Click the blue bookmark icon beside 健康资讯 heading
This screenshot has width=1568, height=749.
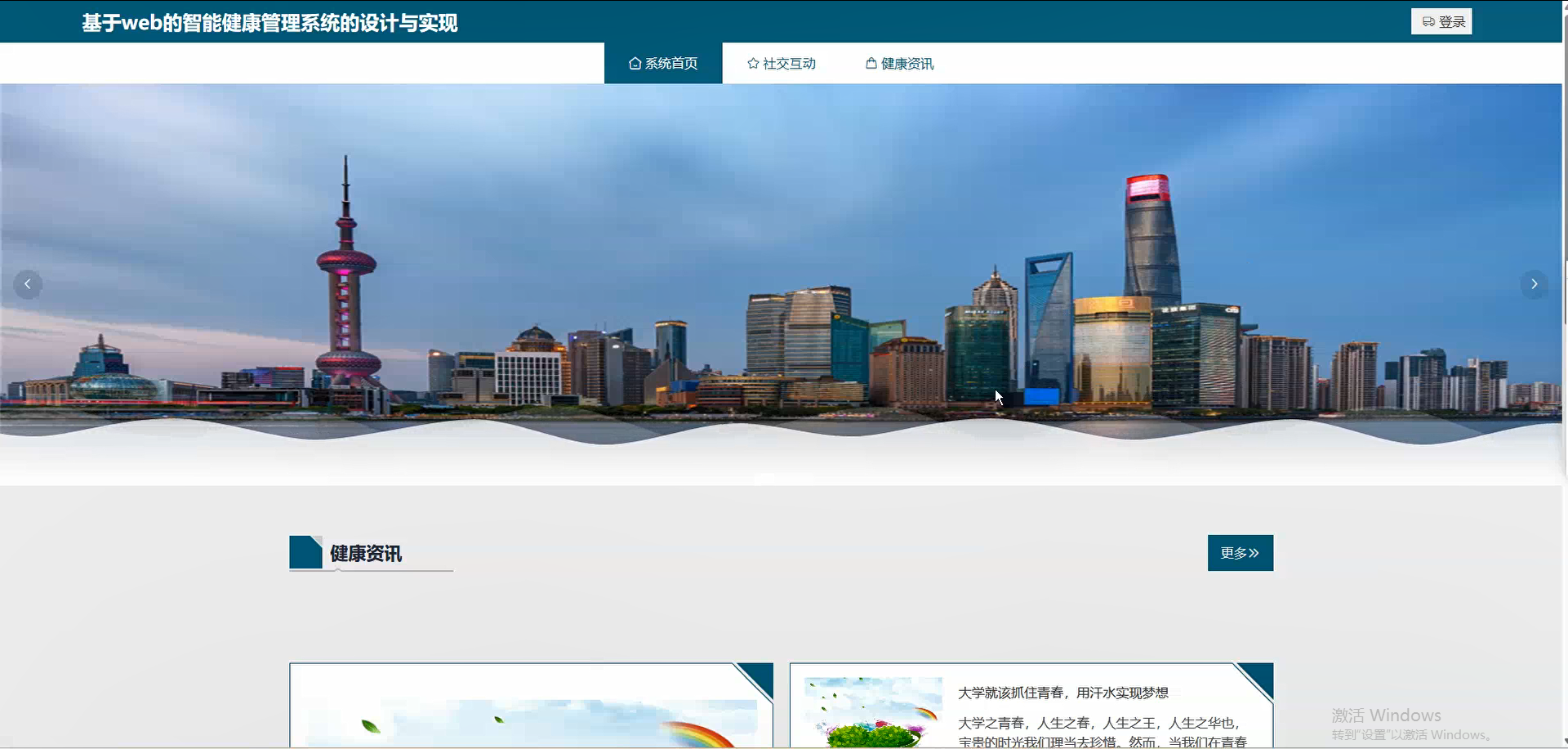(x=306, y=551)
